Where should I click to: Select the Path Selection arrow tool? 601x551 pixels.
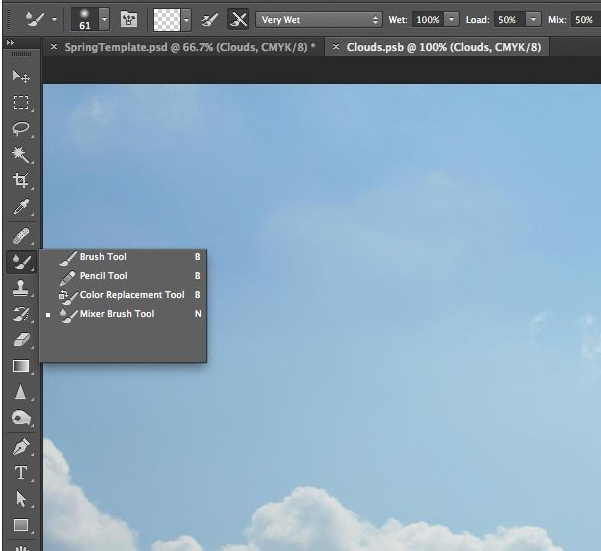21,499
